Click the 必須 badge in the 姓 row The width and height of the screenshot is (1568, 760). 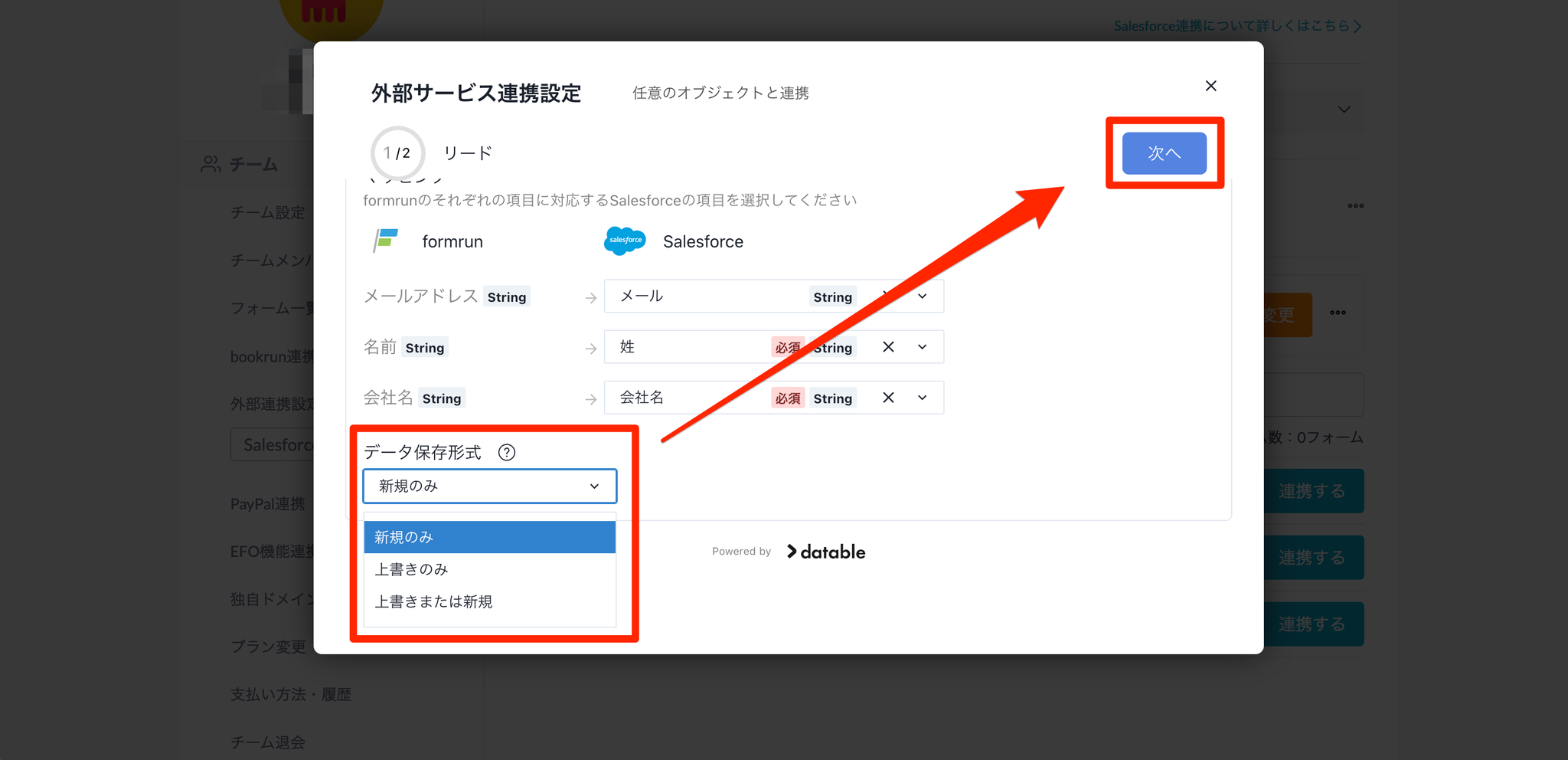[788, 348]
